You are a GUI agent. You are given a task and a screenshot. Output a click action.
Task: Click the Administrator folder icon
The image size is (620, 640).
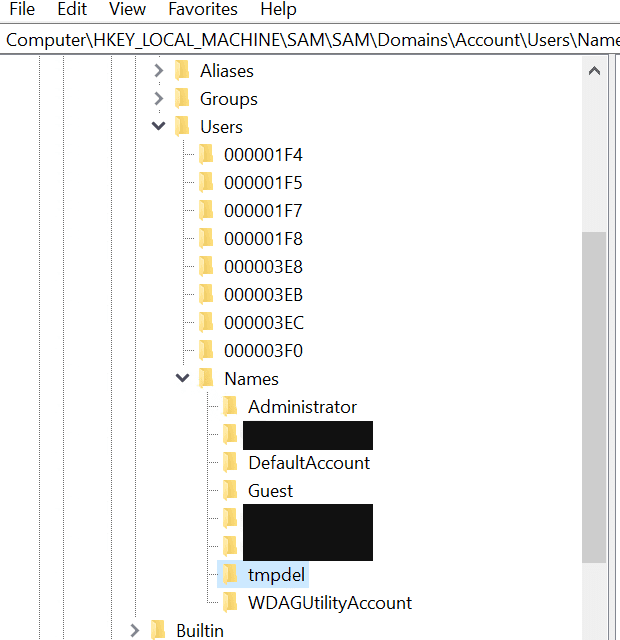[230, 407]
